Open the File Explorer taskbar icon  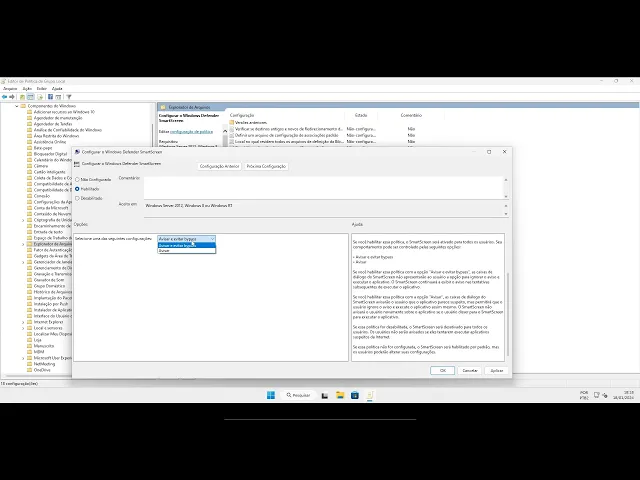pos(340,395)
